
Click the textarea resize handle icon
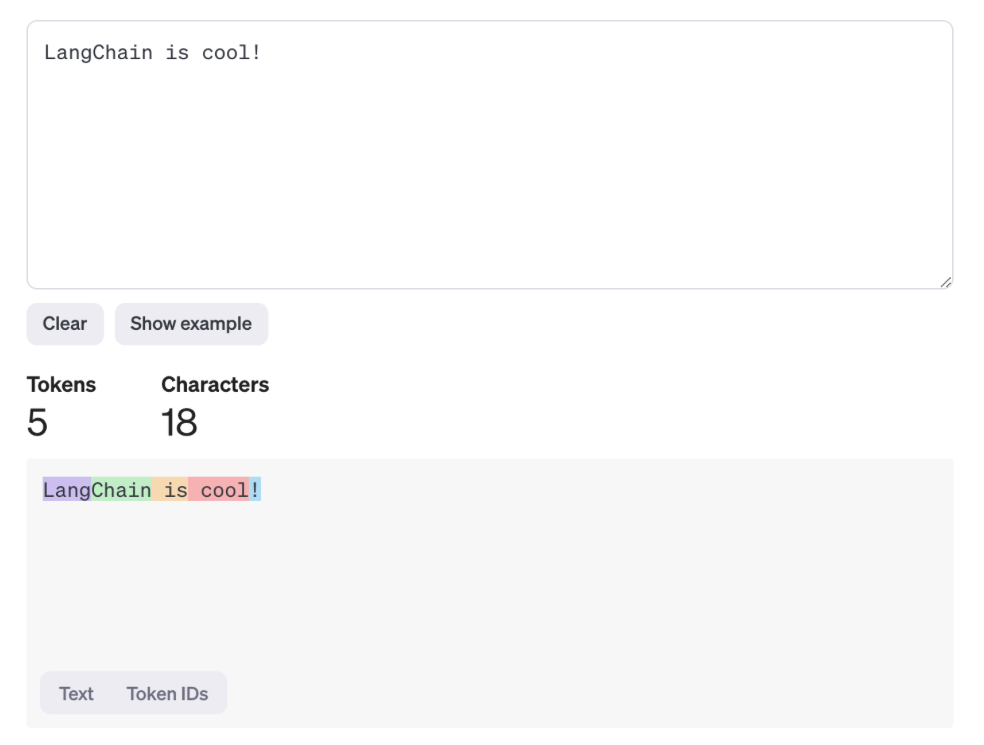(x=946, y=282)
